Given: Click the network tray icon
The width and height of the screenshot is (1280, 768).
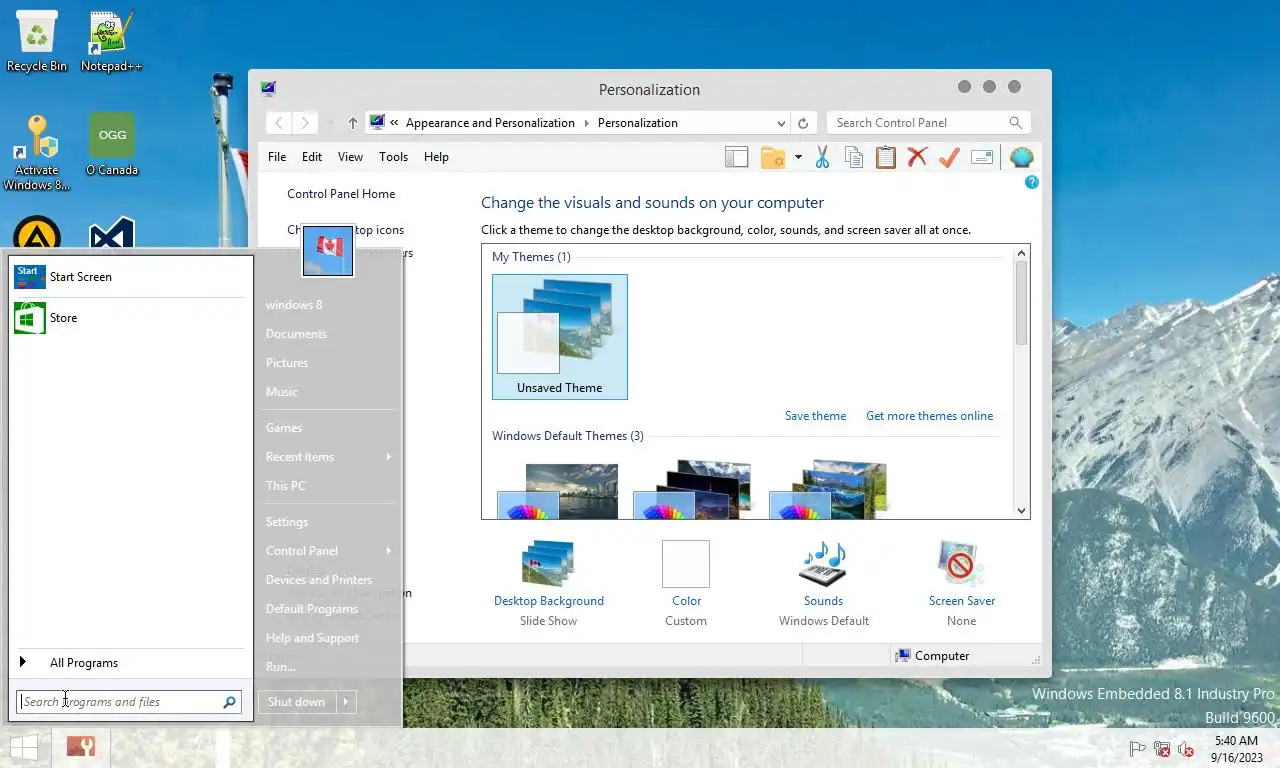Looking at the screenshot, I should [x=1162, y=749].
